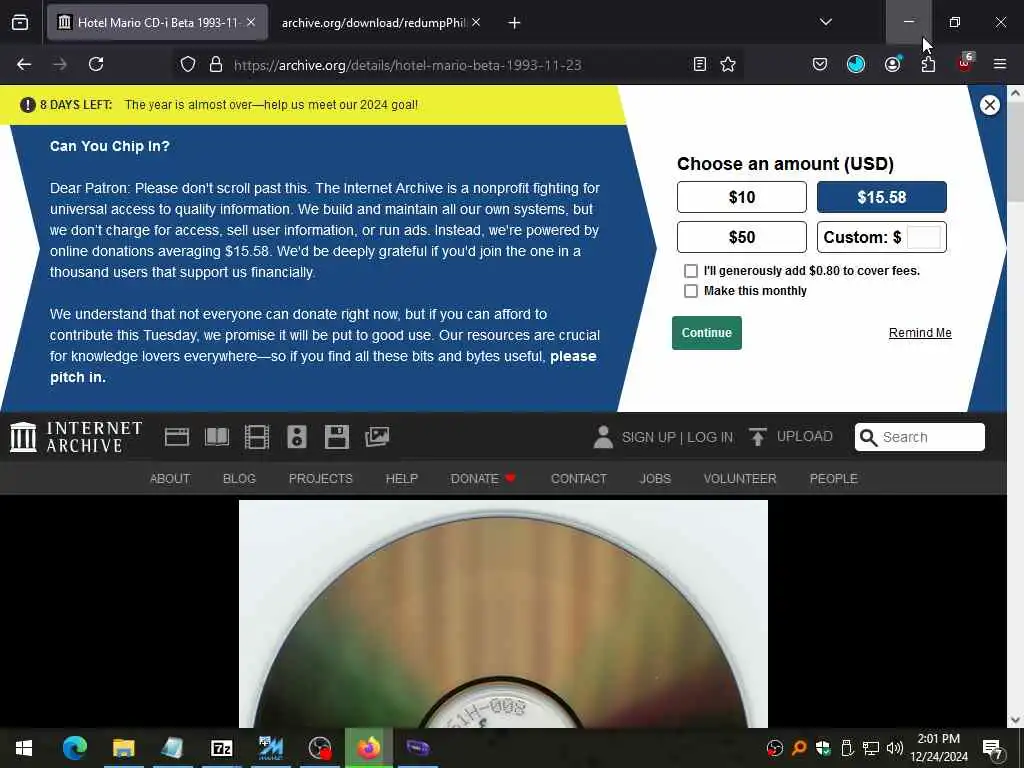This screenshot has height=768, width=1024.
Task: Open Firefox recent browsing tab view
Action: point(20,23)
